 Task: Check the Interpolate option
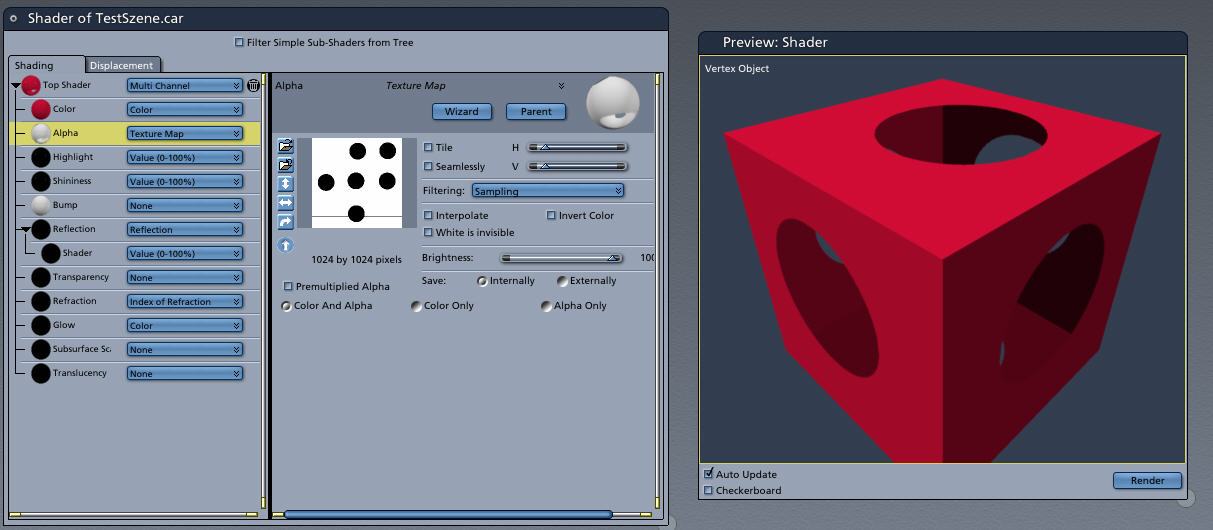click(x=429, y=215)
